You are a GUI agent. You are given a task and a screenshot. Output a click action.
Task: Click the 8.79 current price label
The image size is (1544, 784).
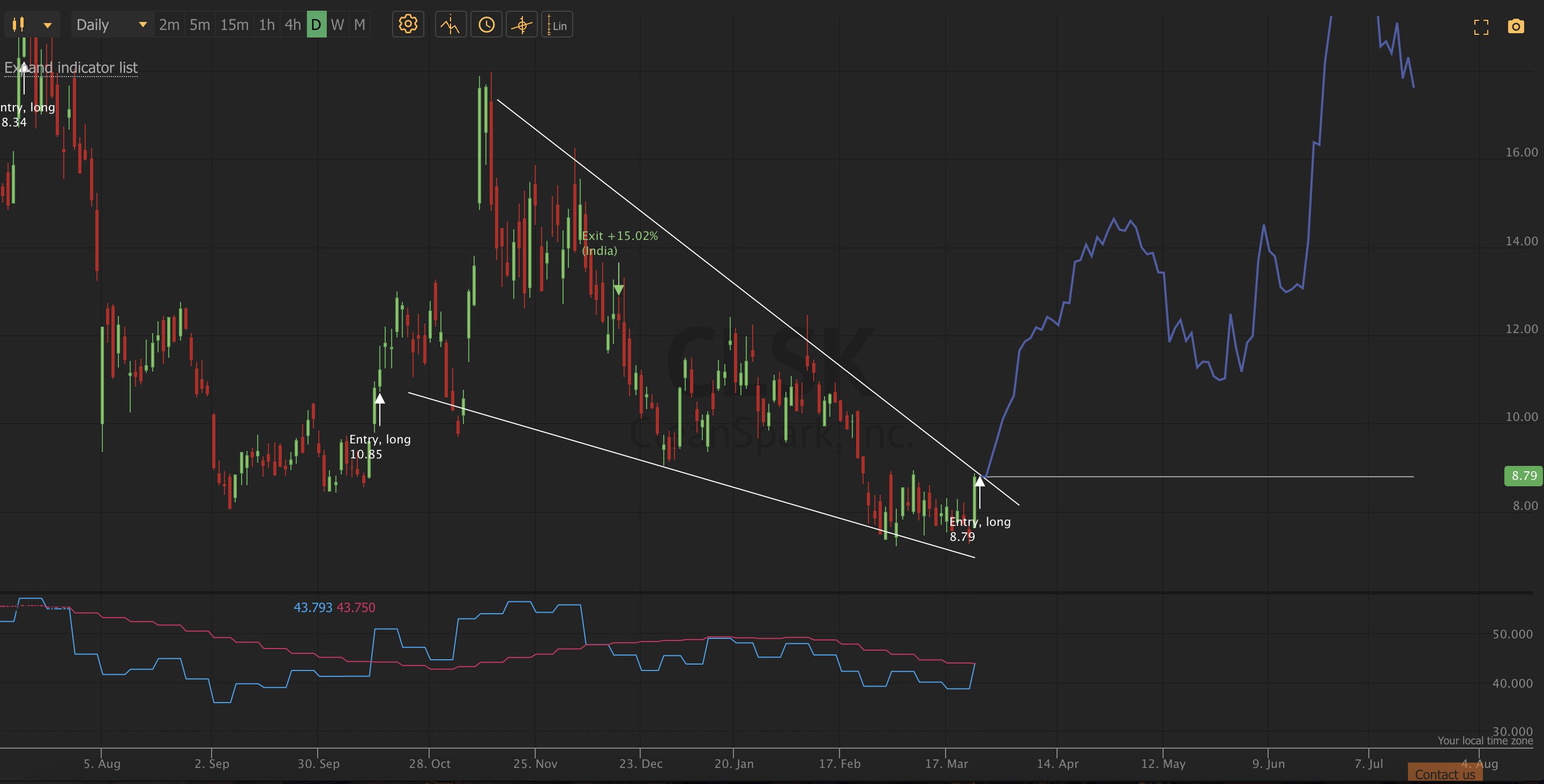(x=1523, y=476)
